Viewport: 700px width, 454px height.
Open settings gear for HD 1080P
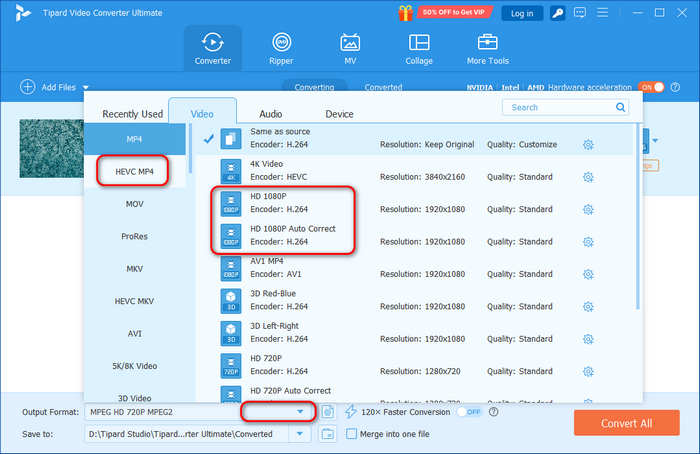tap(588, 209)
